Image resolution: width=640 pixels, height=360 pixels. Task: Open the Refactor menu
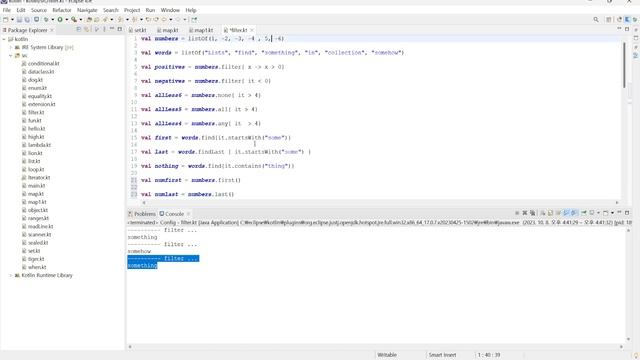[x=62, y=10]
